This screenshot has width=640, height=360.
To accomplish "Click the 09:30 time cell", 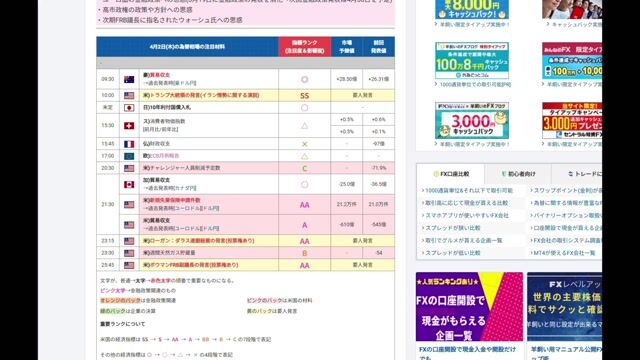I will click(x=108, y=79).
